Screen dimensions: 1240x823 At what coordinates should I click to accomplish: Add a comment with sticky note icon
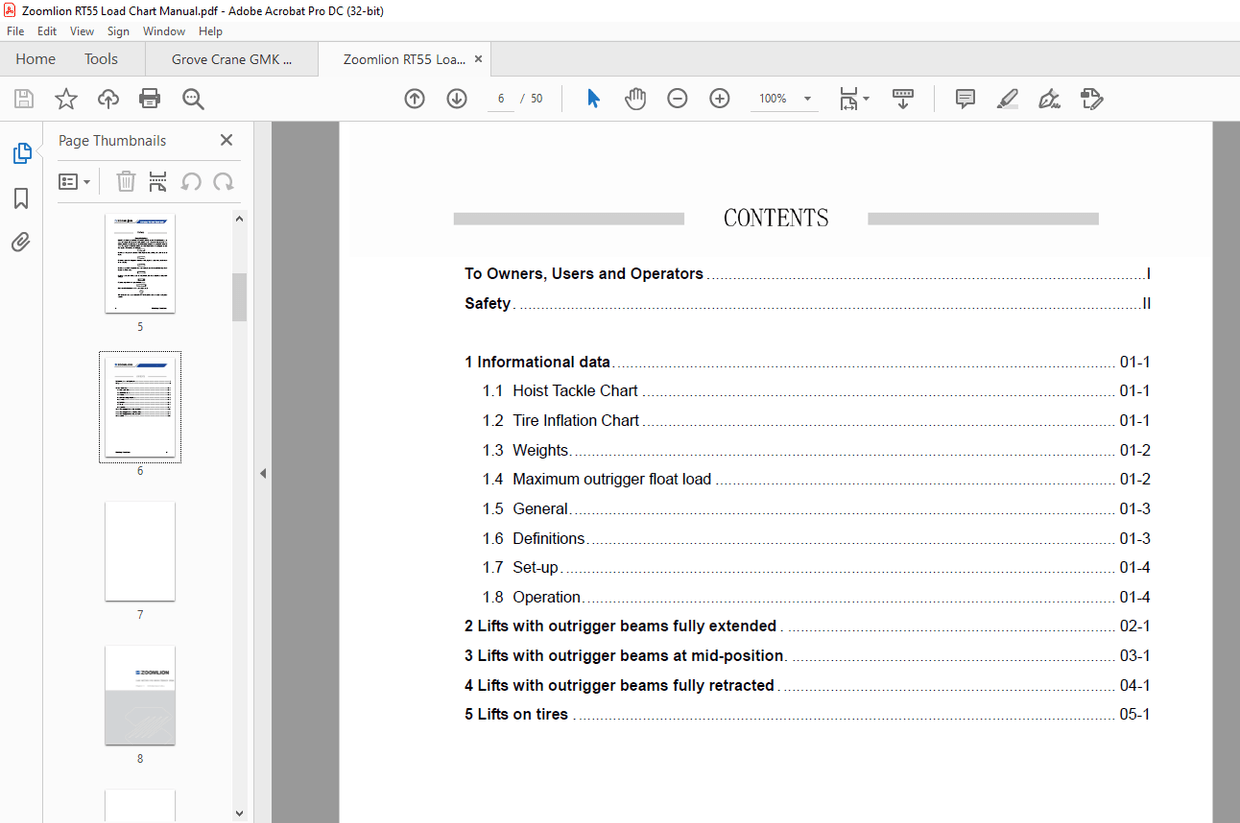pyautogui.click(x=965, y=98)
